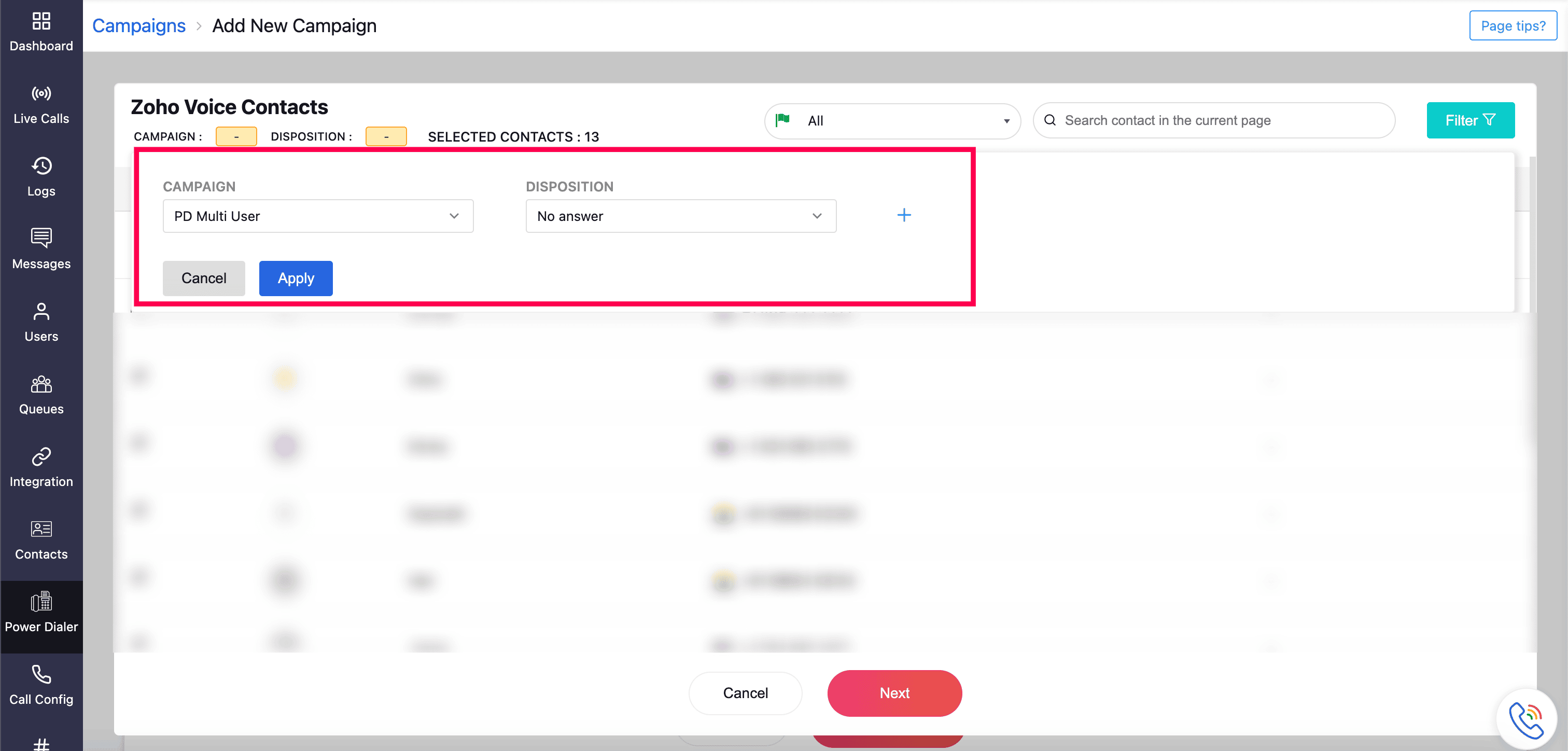This screenshot has width=1568, height=751.
Task: Click the floating phone dialer icon
Action: [x=1526, y=719]
